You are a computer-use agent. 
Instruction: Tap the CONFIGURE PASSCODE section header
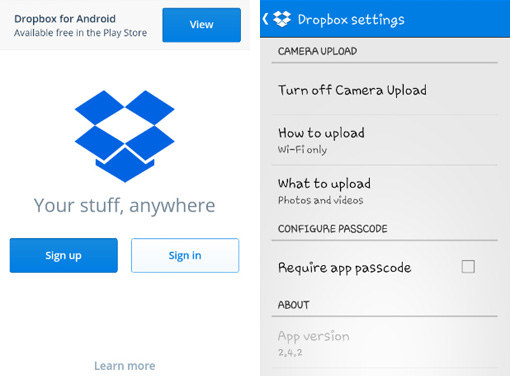333,229
